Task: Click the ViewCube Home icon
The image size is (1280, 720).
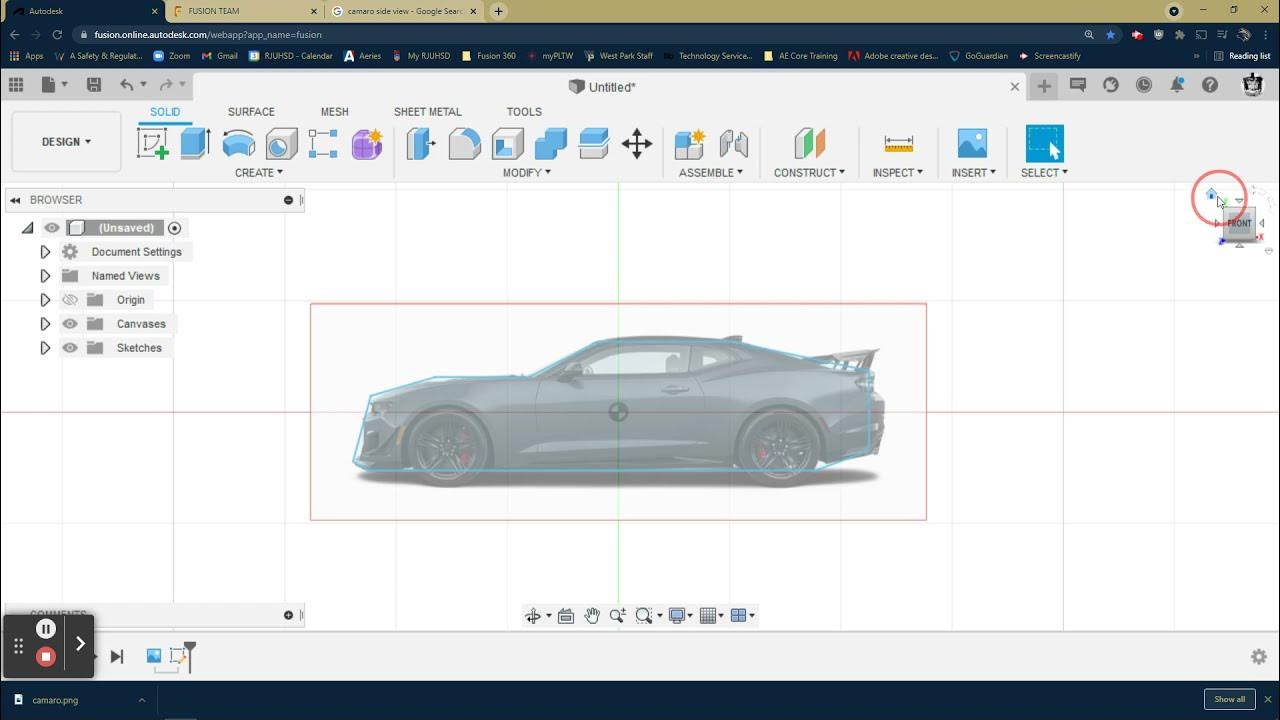Action: [1212, 194]
